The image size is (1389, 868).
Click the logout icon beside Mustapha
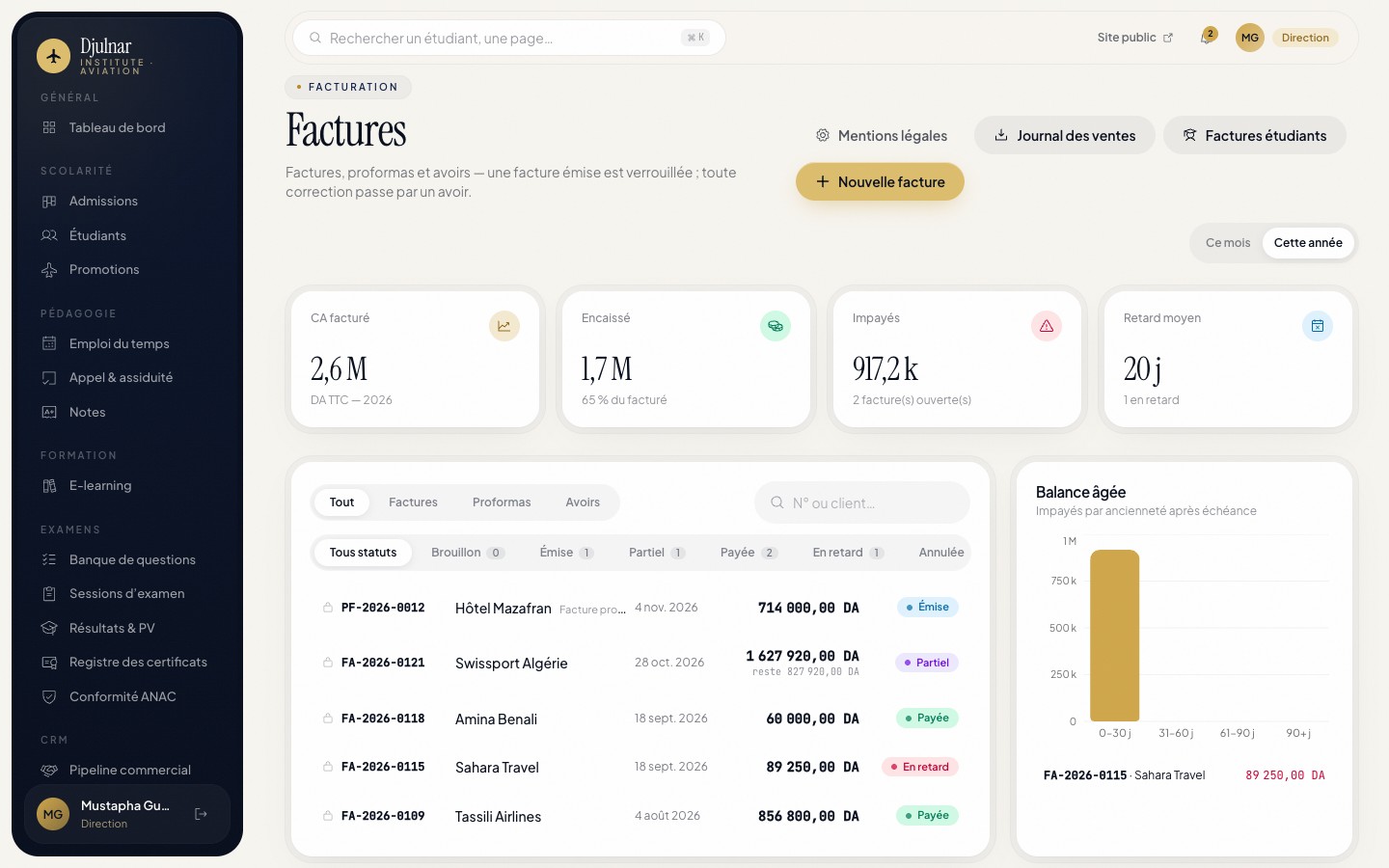(201, 814)
